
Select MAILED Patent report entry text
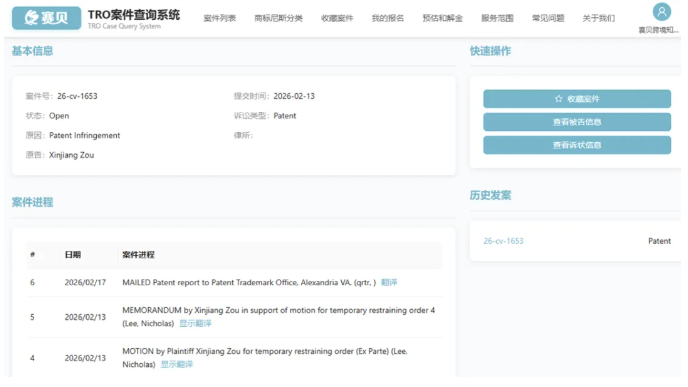[x=249, y=283]
